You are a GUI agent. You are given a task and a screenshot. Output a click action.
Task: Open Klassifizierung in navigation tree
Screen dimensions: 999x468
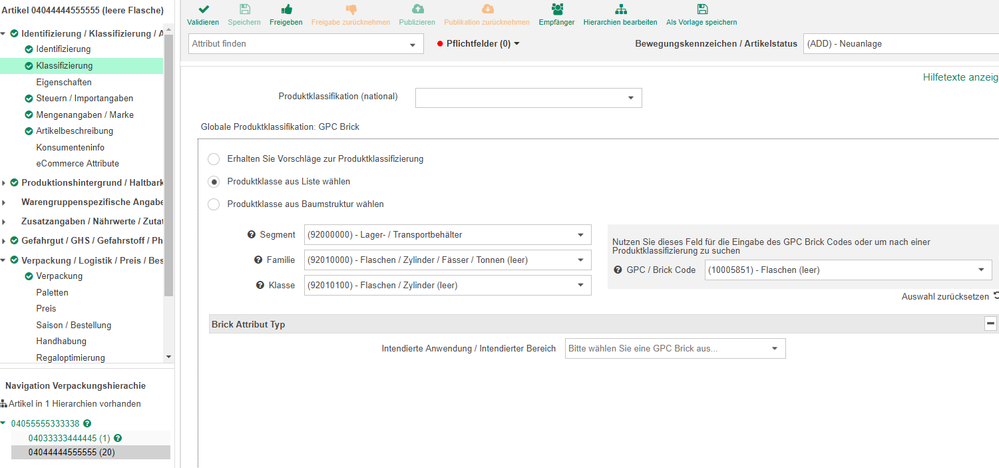(x=64, y=66)
